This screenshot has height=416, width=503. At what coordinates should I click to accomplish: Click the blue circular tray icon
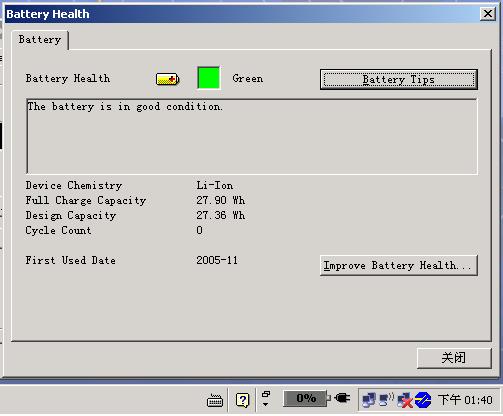pos(423,400)
